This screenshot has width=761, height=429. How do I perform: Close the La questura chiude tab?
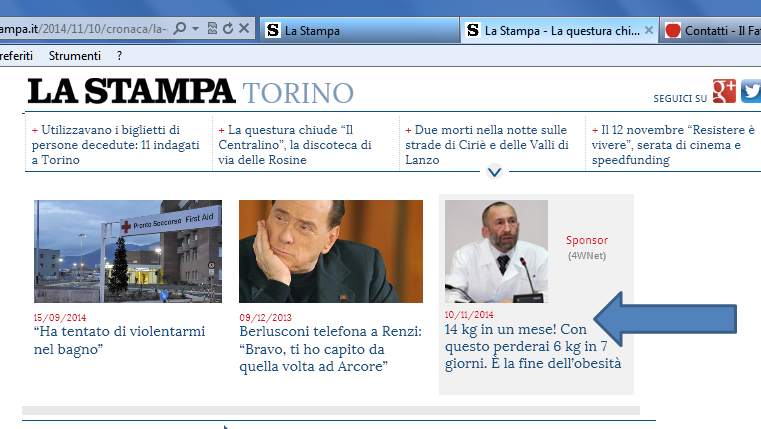click(649, 31)
